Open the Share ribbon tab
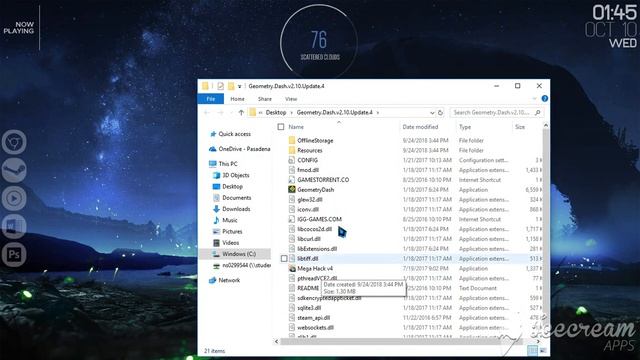Viewport: 640px width, 360px height. [264, 99]
